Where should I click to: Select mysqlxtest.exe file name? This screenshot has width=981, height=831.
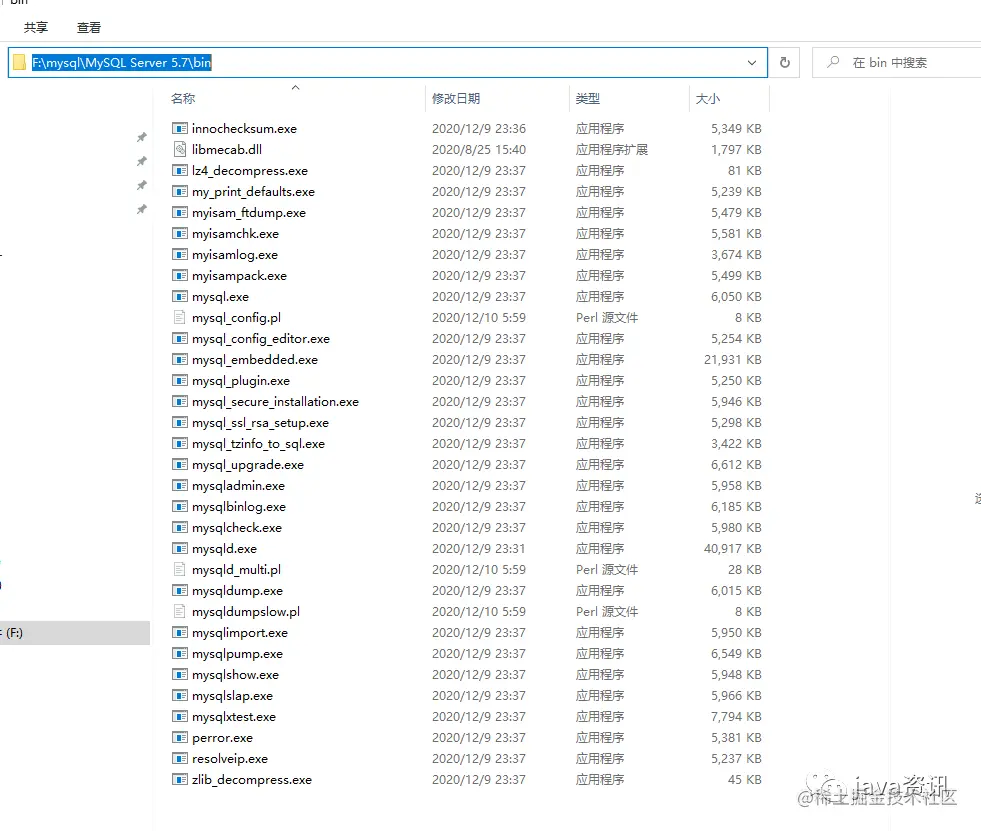pyautogui.click(x=234, y=716)
